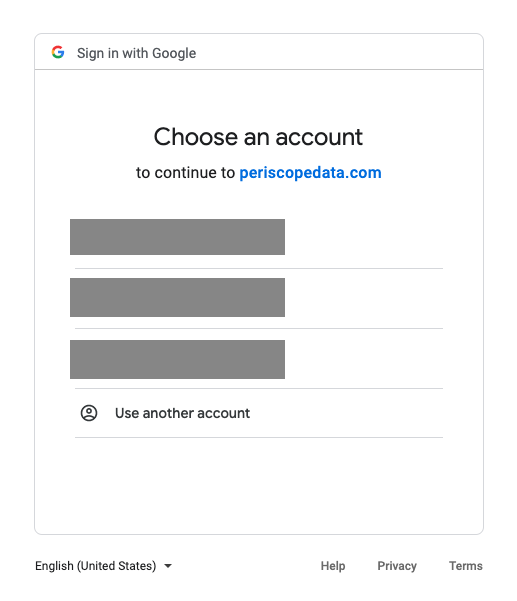Click the empty right side of the sign-in header bar
The height and width of the screenshot is (601, 517).
pos(339,52)
